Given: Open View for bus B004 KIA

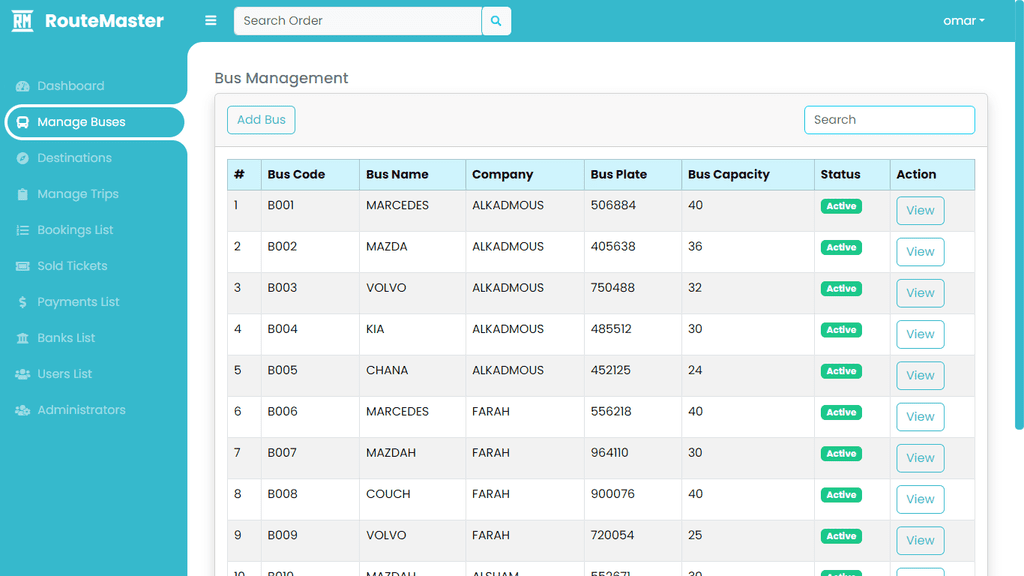Looking at the screenshot, I should click(920, 334).
